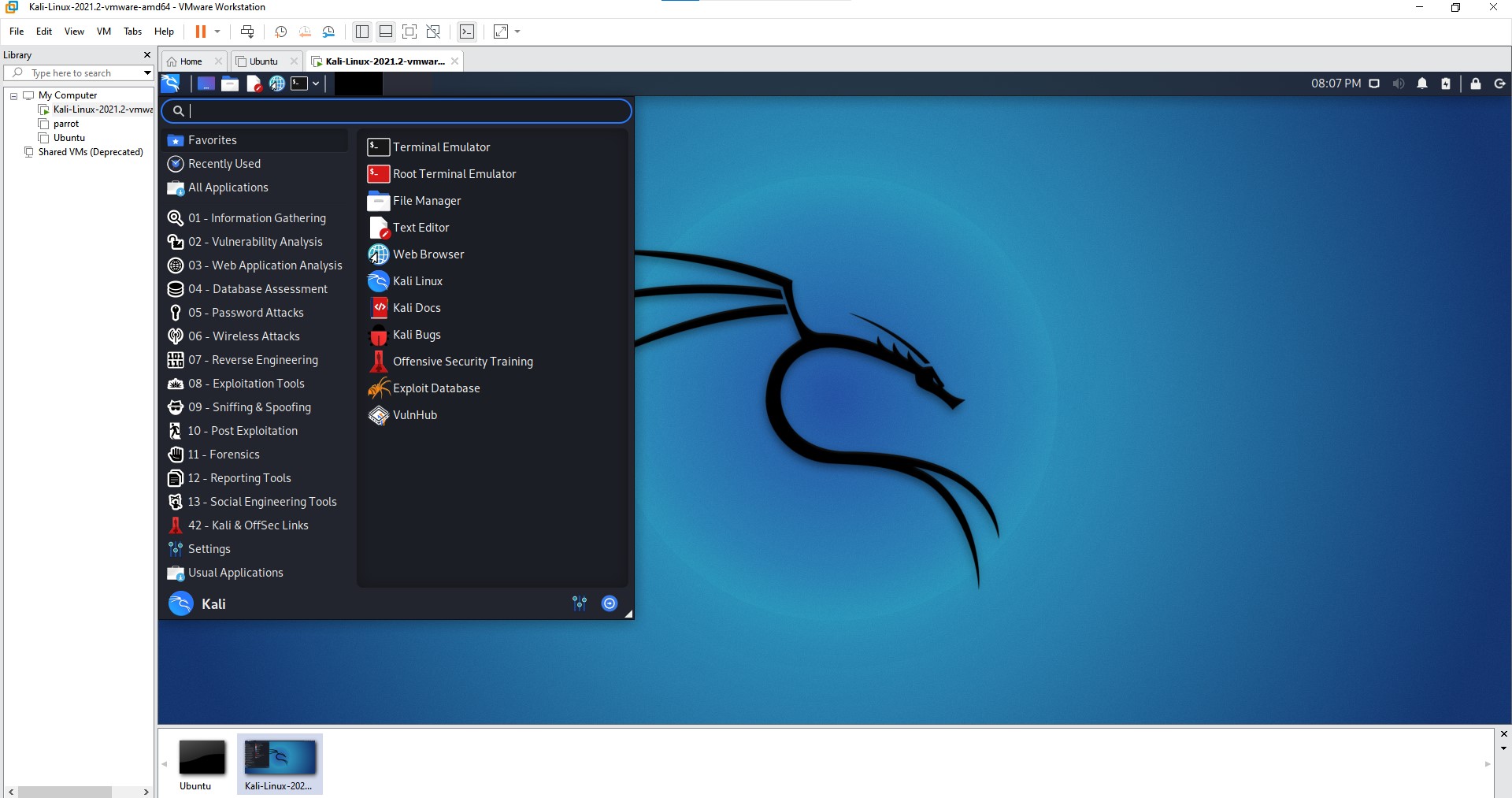Click the library search input field

[79, 73]
